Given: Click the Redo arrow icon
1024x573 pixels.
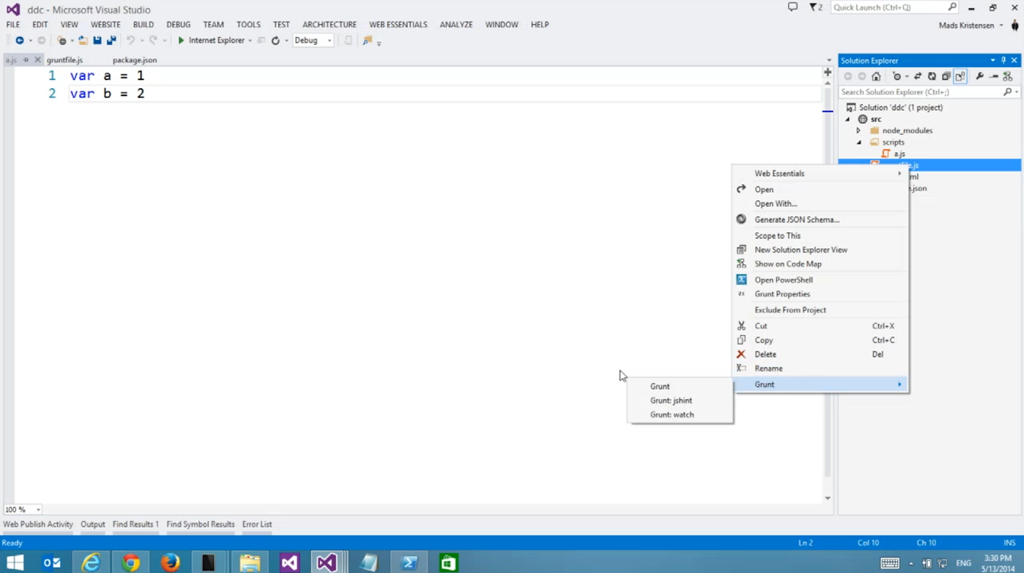Looking at the screenshot, I should (x=153, y=41).
